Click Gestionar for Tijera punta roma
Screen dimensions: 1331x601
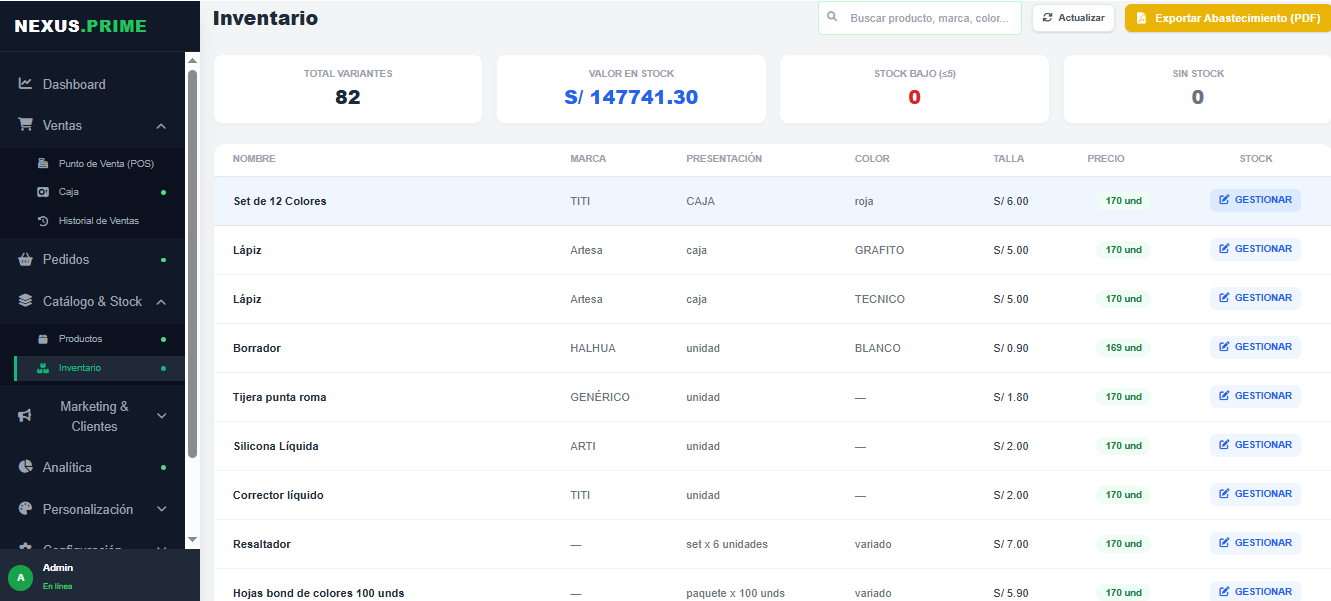click(1255, 396)
